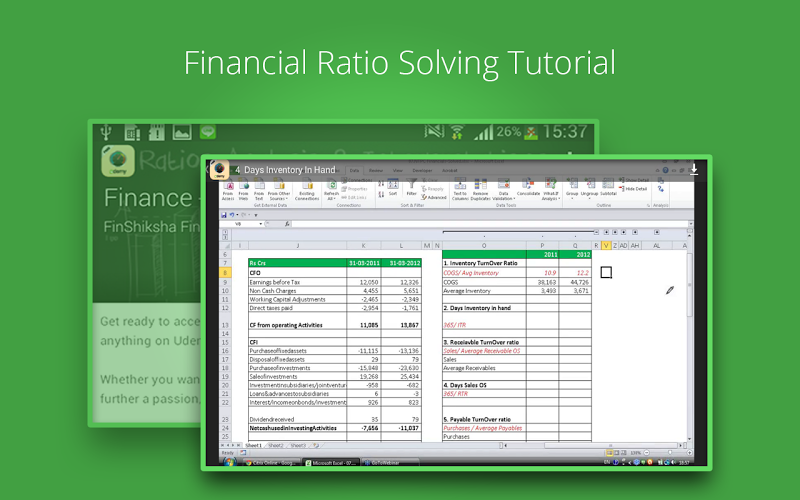Click the Save icon in quick access toolbar
Screen dimensions: 800x500
click(223, 215)
